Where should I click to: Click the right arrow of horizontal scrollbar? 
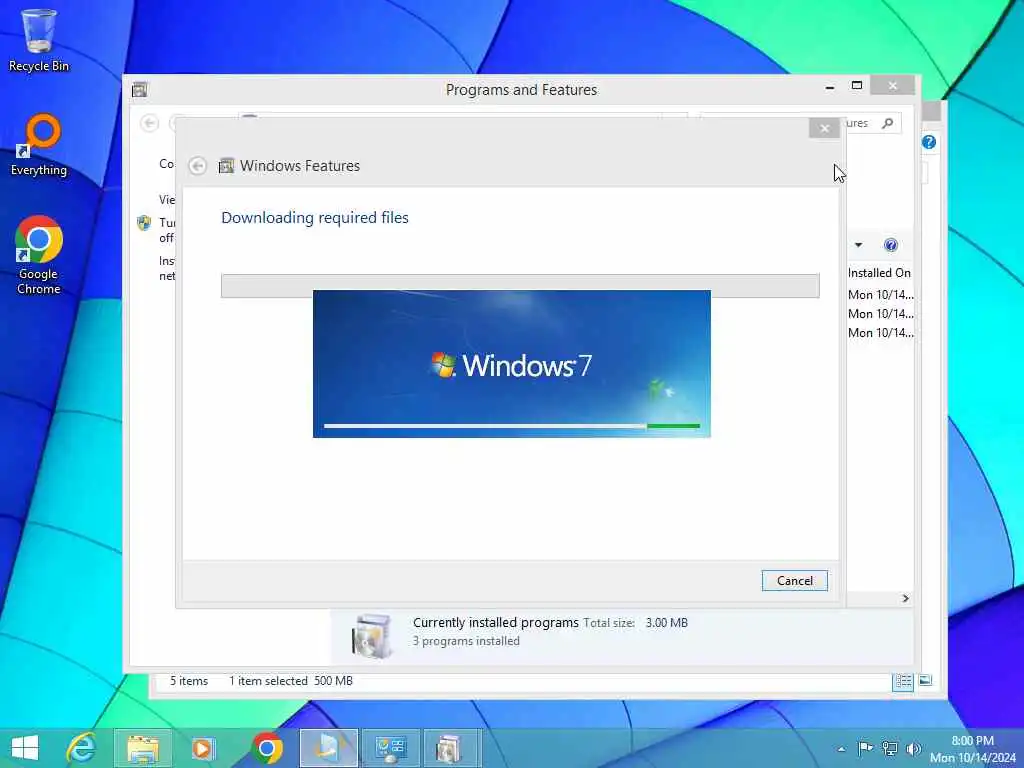click(905, 598)
